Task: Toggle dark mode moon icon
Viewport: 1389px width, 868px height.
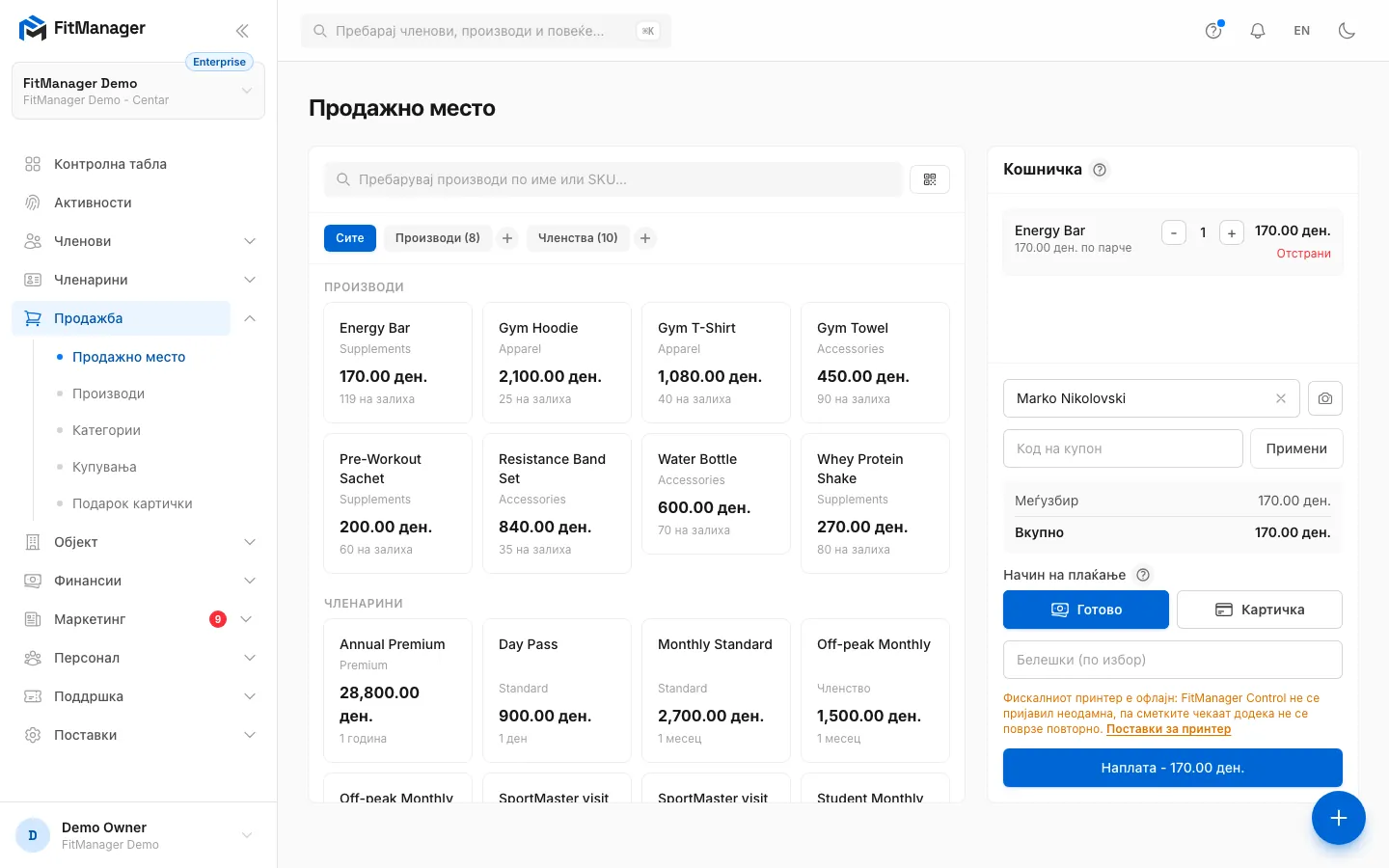Action: pyautogui.click(x=1347, y=31)
